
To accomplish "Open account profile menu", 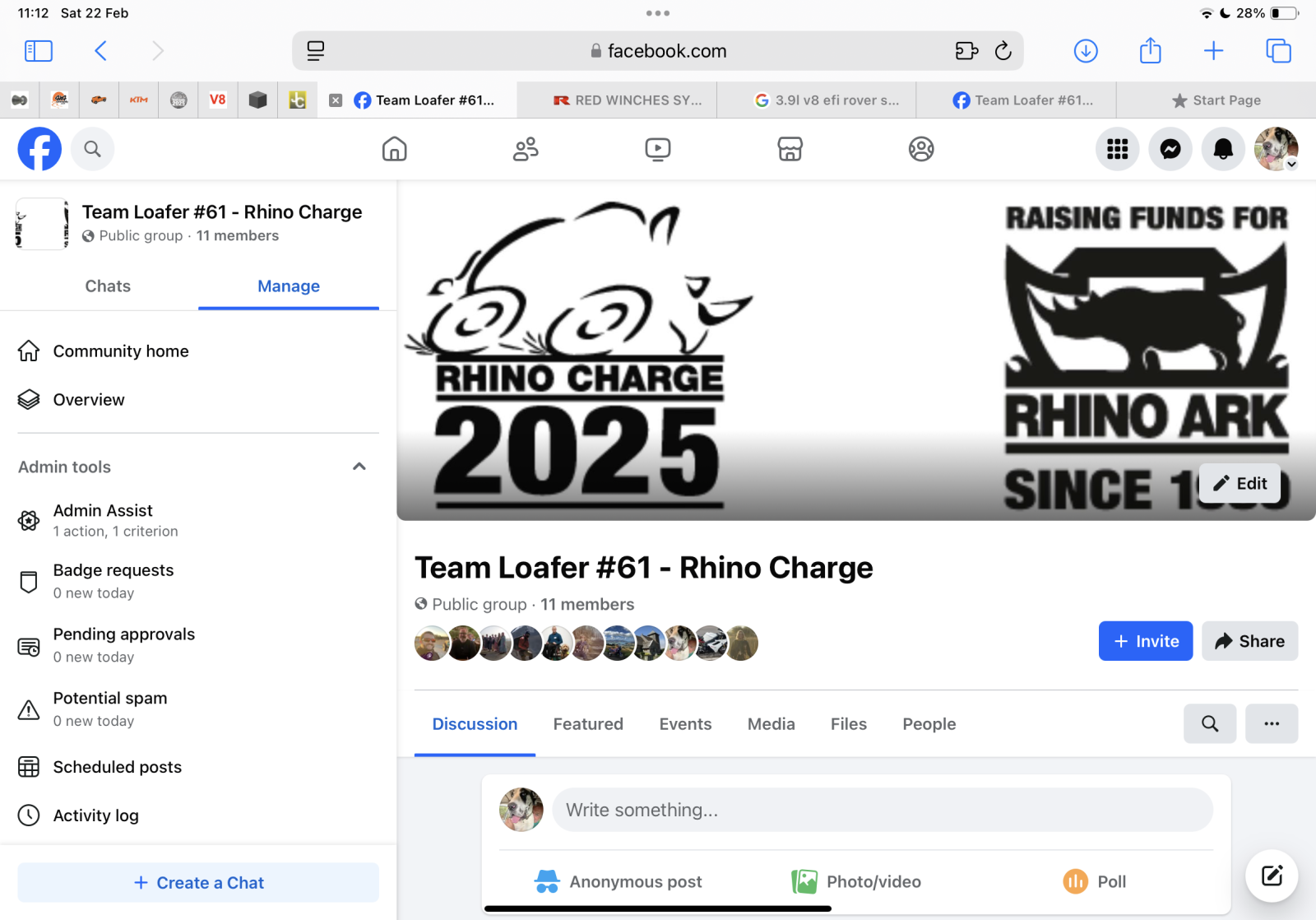I will click(1277, 149).
